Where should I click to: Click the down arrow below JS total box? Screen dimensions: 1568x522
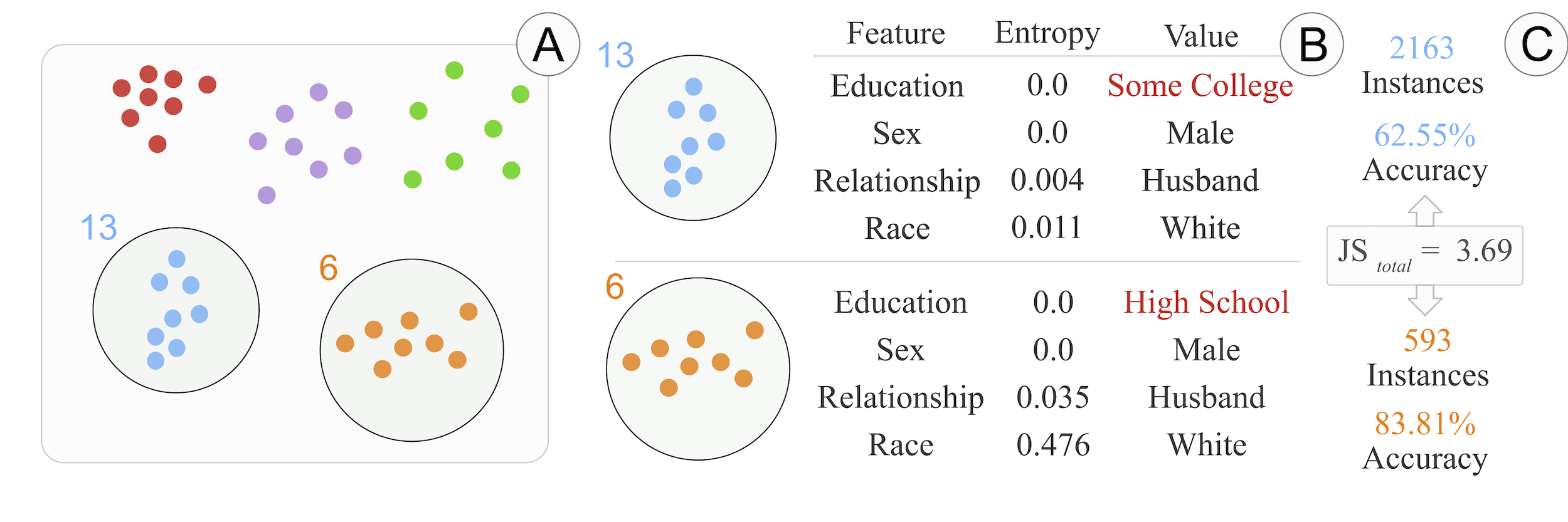click(x=1425, y=300)
